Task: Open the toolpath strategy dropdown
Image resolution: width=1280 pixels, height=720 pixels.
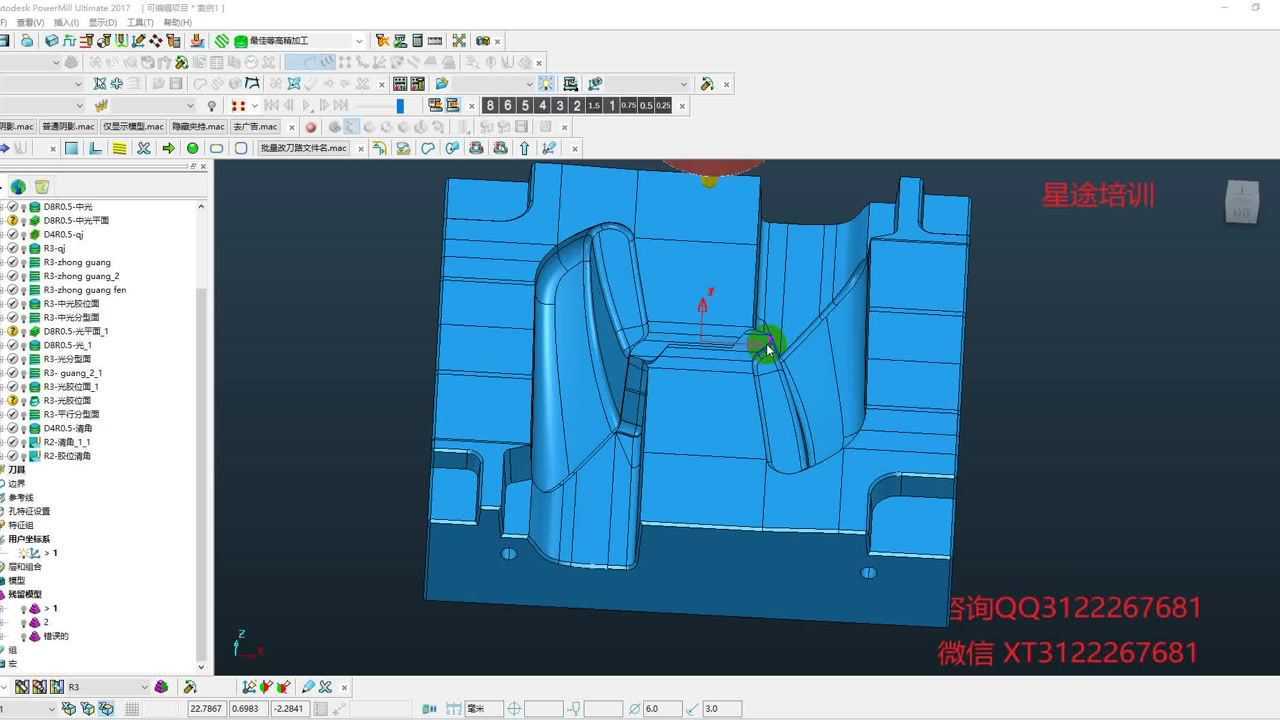Action: coord(359,41)
